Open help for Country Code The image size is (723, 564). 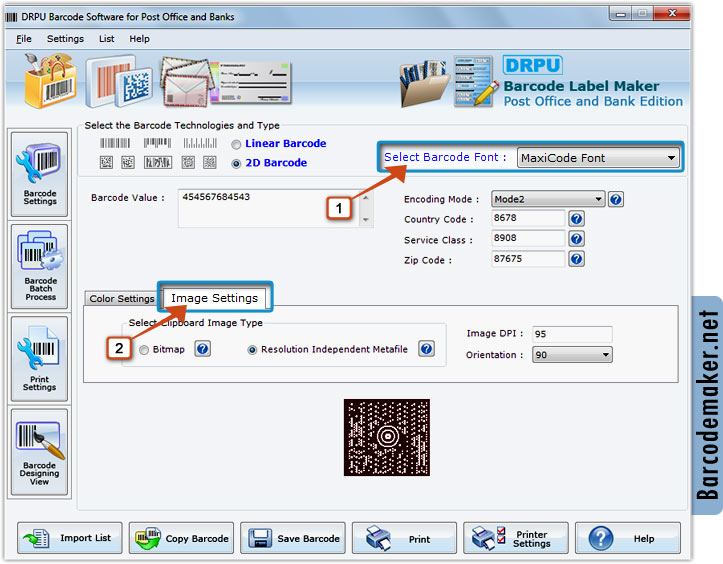576,218
